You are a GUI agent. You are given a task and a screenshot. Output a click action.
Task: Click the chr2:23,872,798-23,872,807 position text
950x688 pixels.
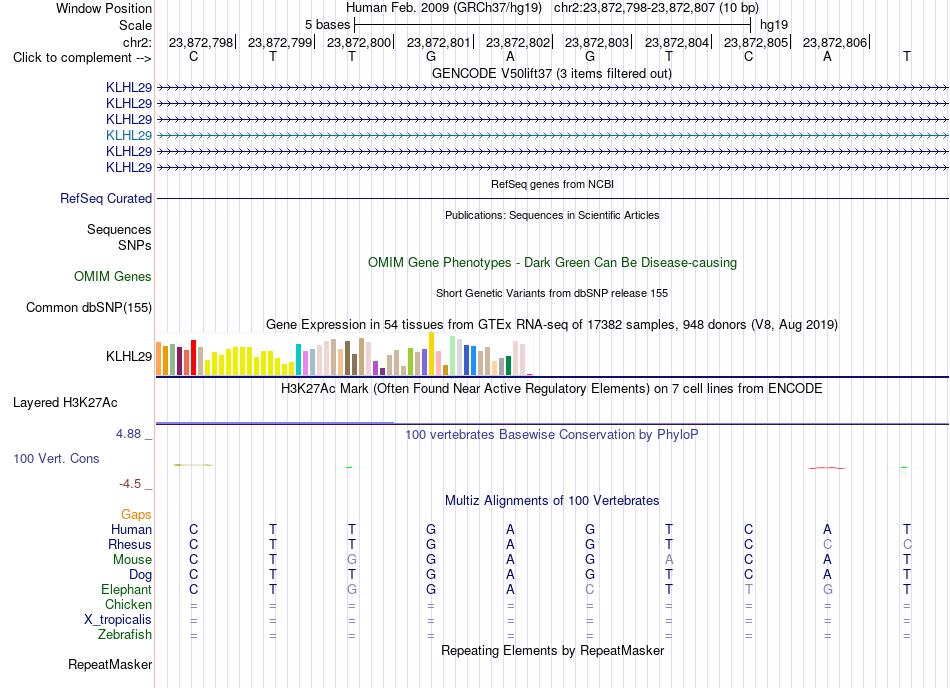coord(656,8)
